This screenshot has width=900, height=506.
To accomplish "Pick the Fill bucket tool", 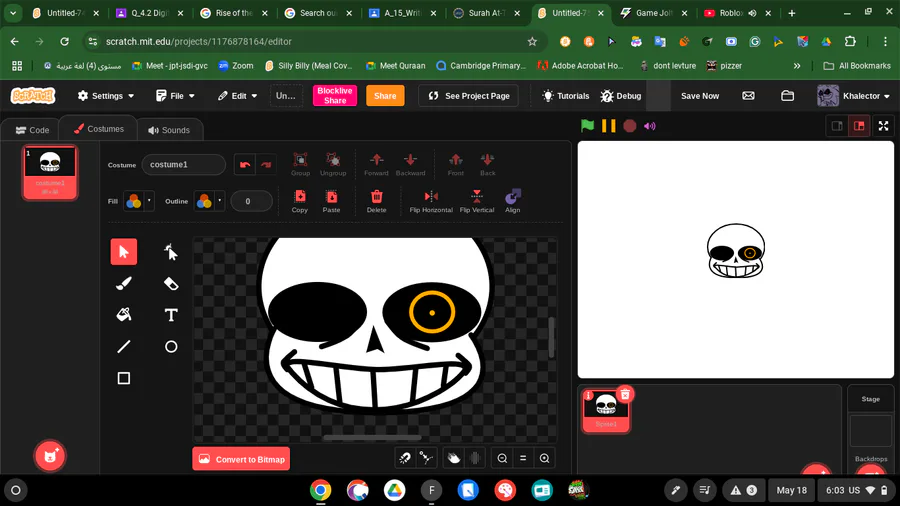I will [123, 315].
